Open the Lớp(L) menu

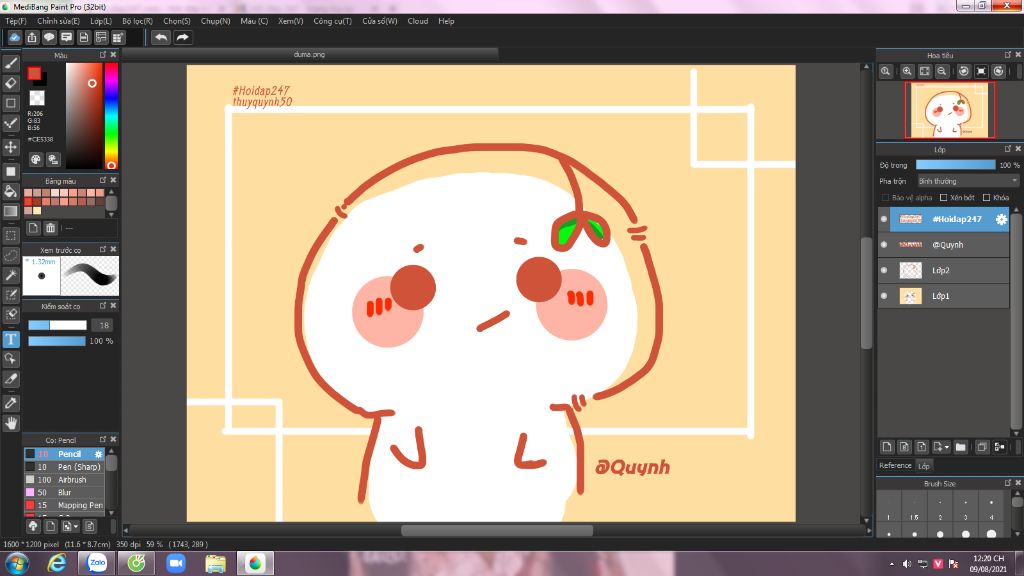[101, 21]
